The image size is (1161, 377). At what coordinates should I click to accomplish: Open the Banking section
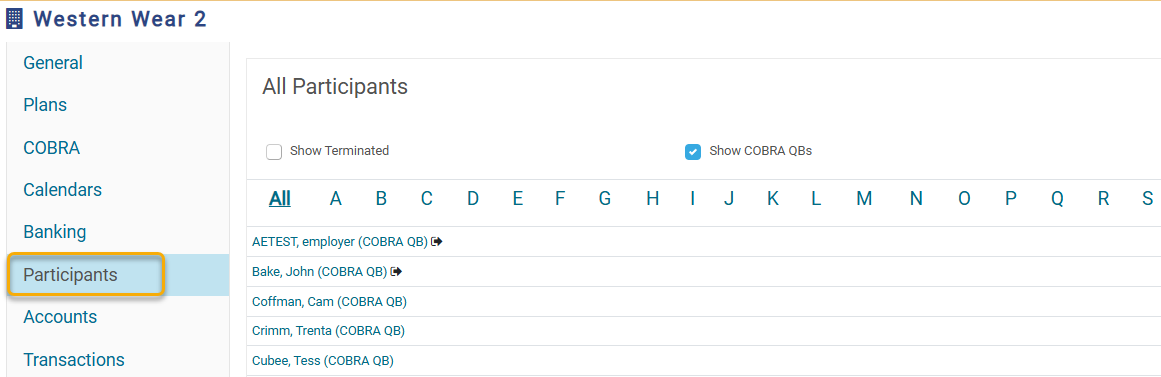pyautogui.click(x=55, y=232)
